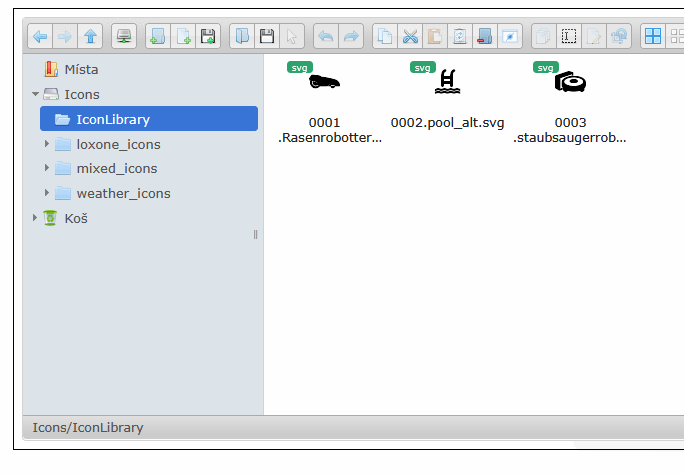Select the IconLibrary folder in the tree
The height and width of the screenshot is (475, 684).
point(149,119)
